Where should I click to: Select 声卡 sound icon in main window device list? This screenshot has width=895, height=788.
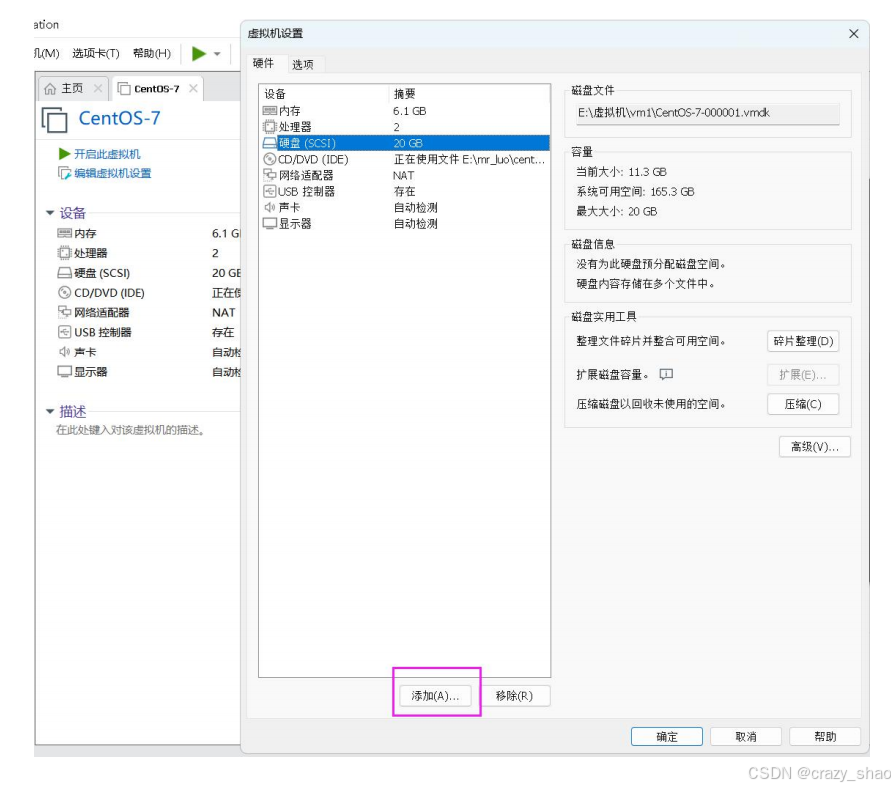pyautogui.click(x=64, y=352)
